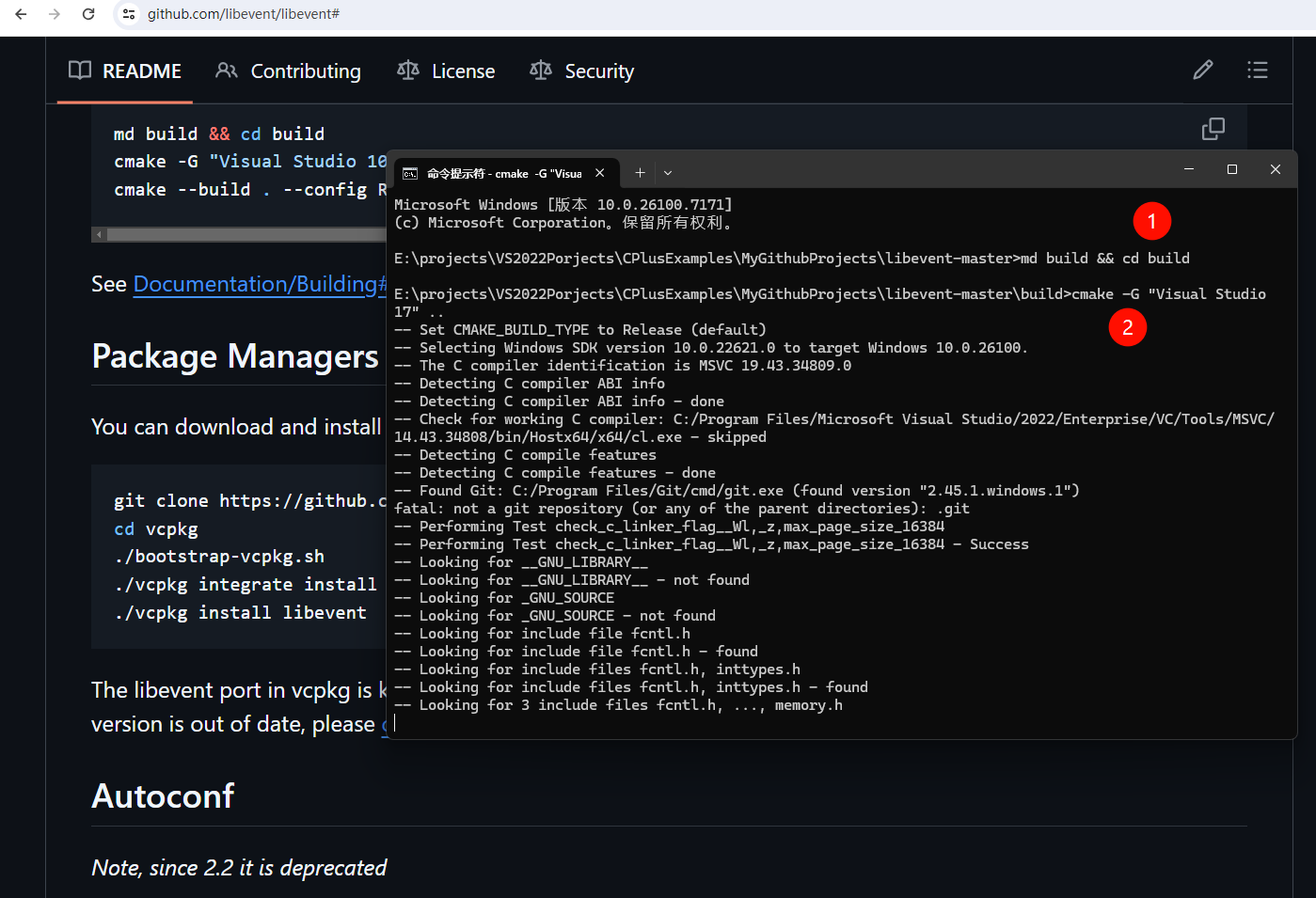Click the terminal line ending 'memory.h'

click(618, 705)
